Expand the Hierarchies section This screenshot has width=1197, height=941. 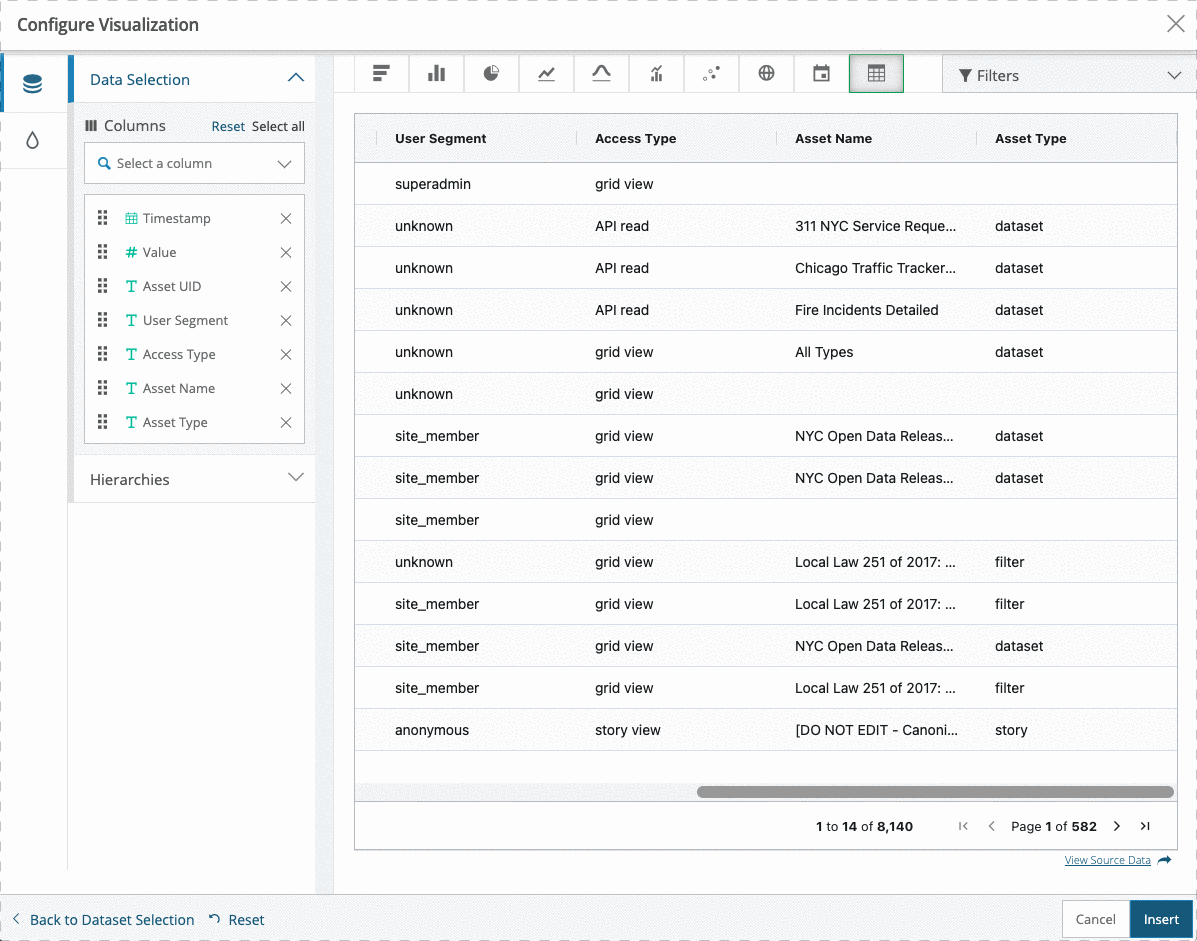pos(295,478)
